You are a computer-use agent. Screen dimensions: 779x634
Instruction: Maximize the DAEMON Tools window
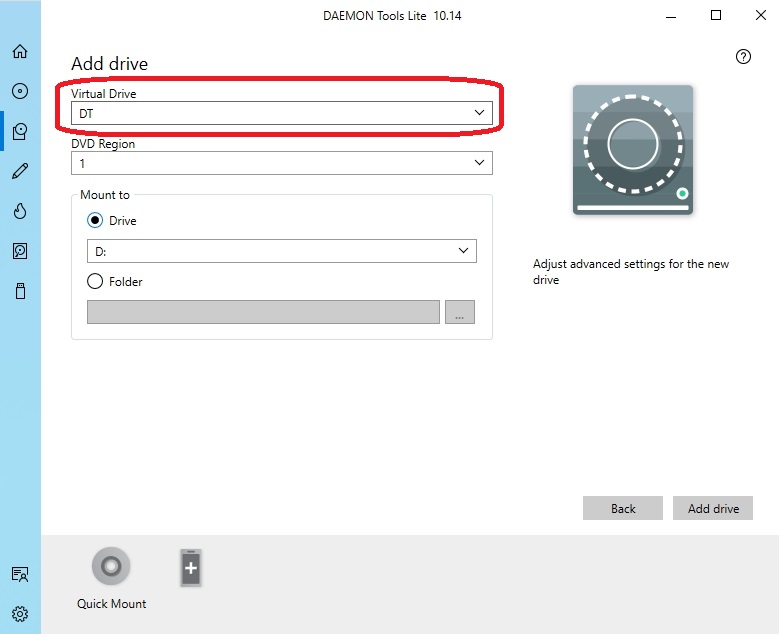click(x=716, y=15)
